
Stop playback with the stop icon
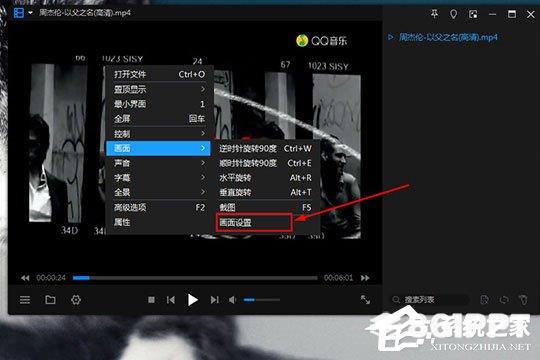pos(151,300)
